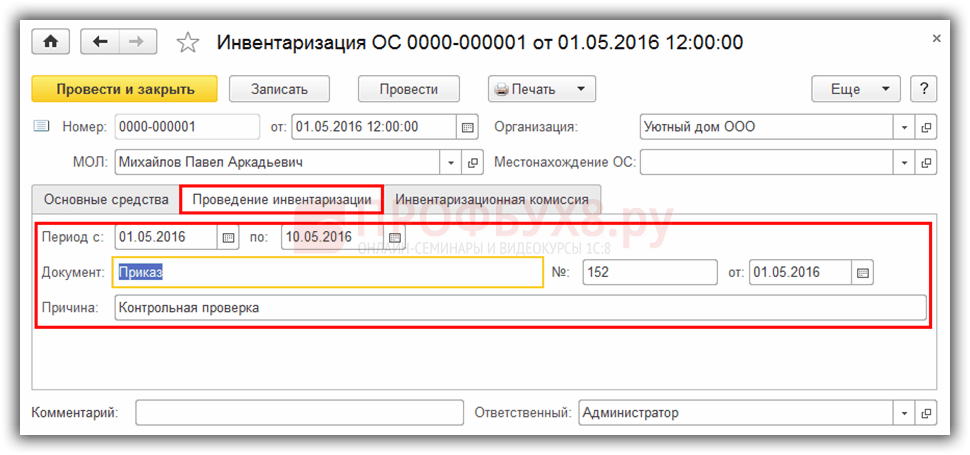Viewport: 970px width, 455px height.
Task: Add document to favorites star
Action: (x=188, y=42)
